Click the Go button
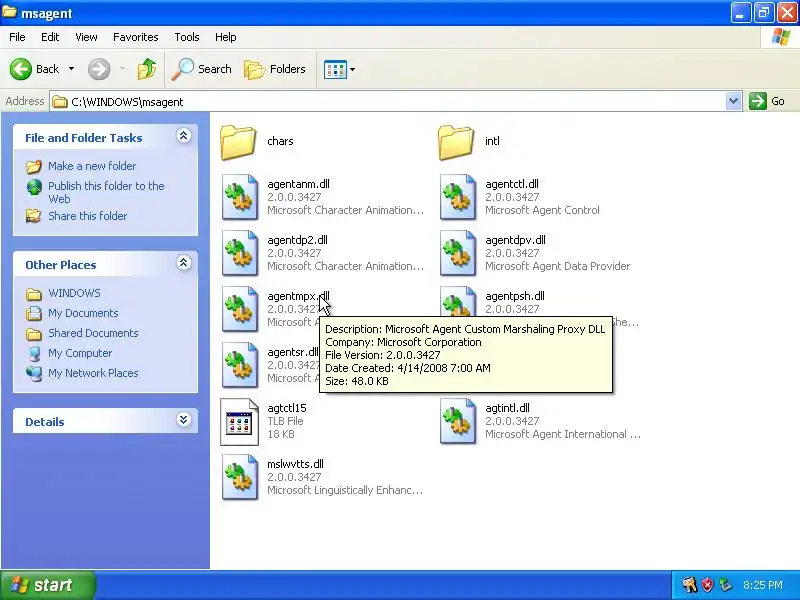The image size is (800, 600). (x=767, y=101)
